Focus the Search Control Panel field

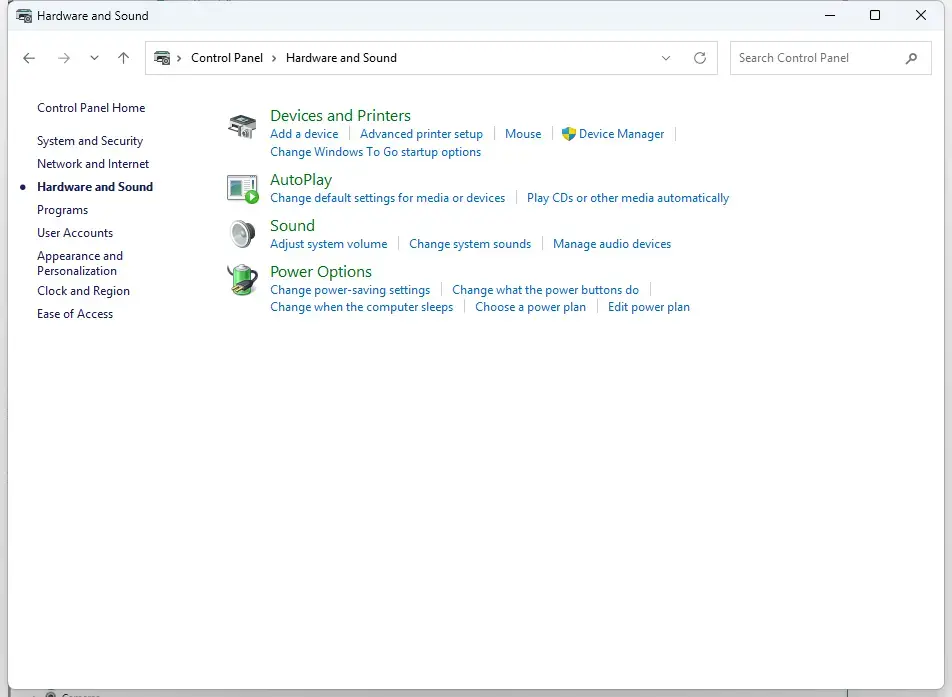(x=831, y=58)
